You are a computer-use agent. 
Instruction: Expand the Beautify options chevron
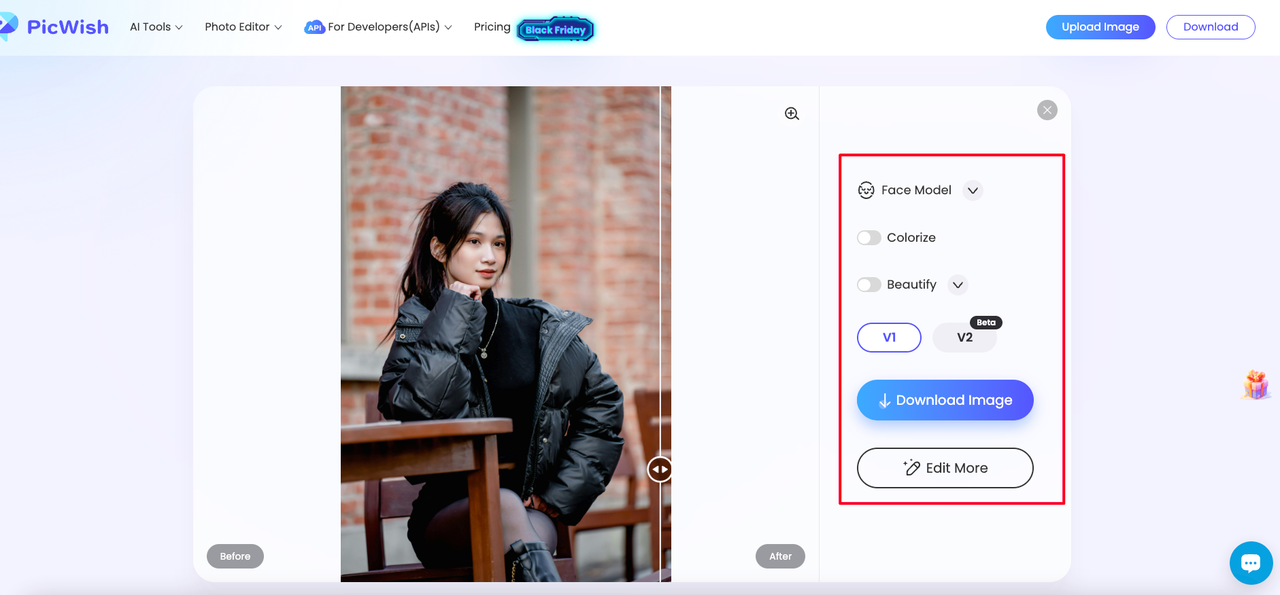958,285
